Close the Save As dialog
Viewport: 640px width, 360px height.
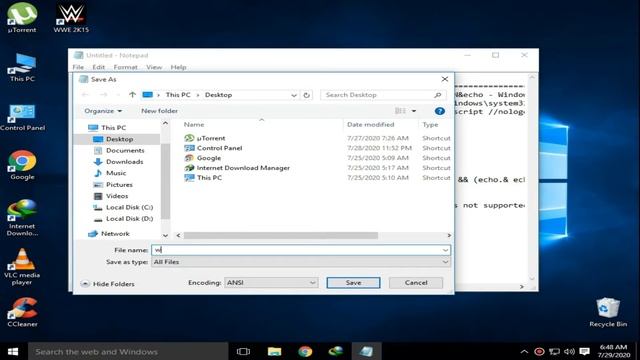[x=444, y=79]
